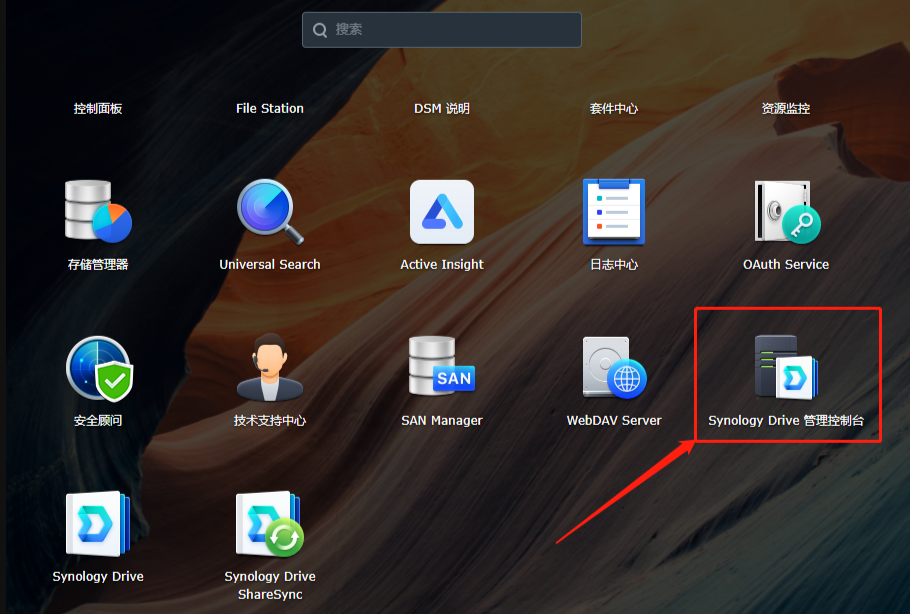Viewport: 910px width, 614px height.
Task: Click the 搜索 search input field
Action: pyautogui.click(x=450, y=30)
